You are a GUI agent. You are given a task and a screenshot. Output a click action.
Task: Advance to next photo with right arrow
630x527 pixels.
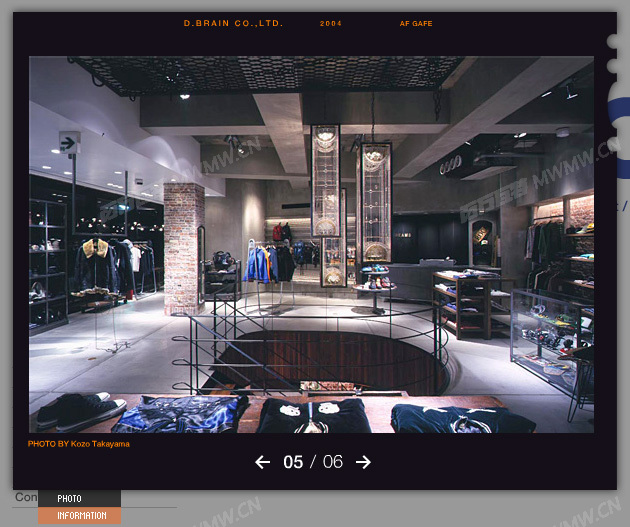point(363,462)
